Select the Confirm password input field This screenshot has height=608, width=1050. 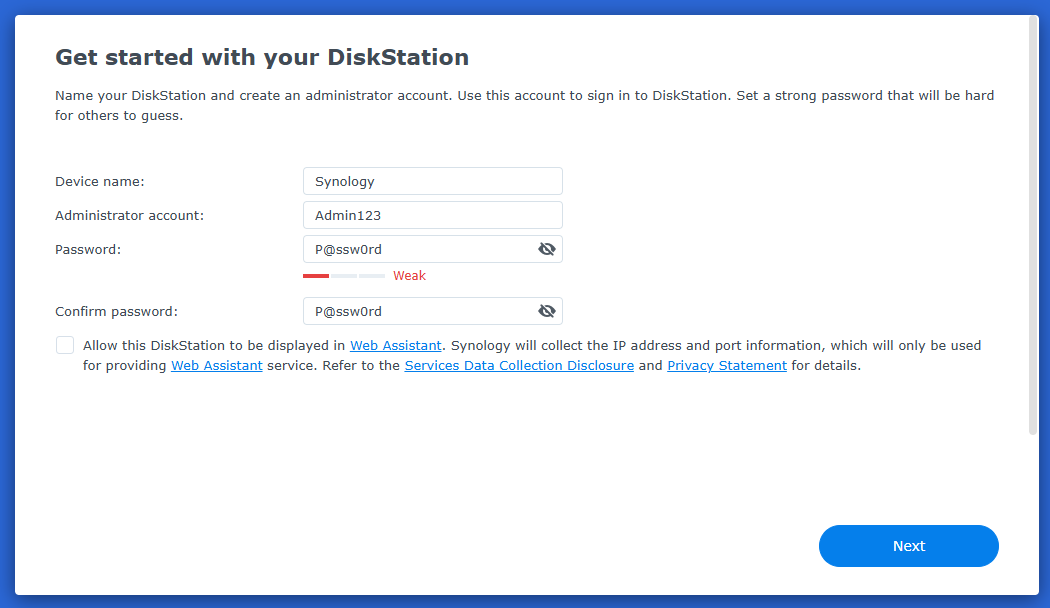(x=420, y=311)
